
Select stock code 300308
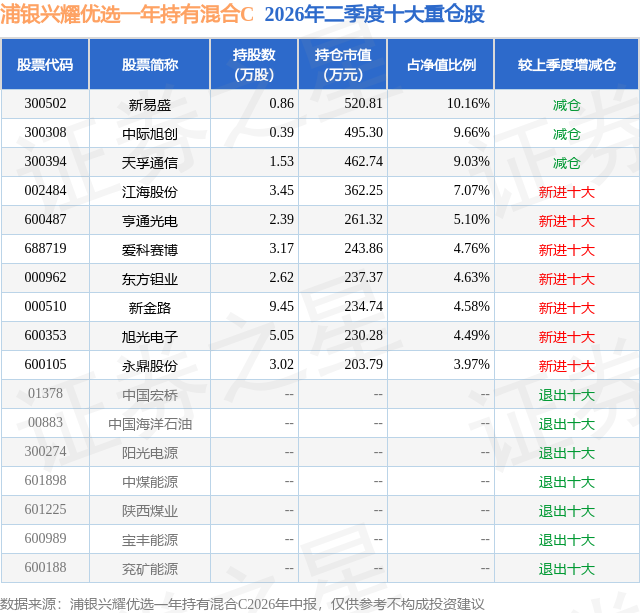point(45,132)
